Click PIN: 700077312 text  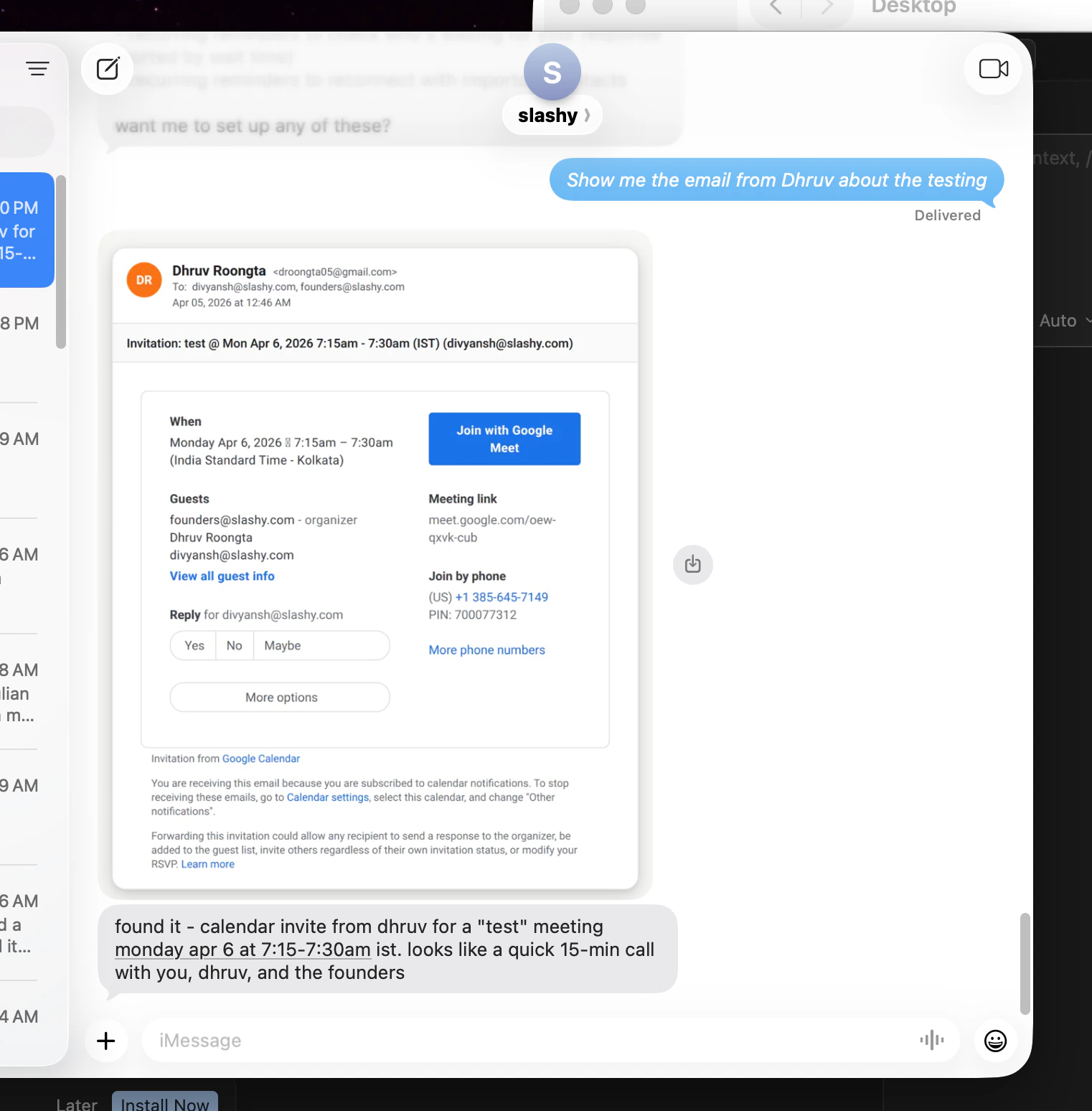pyautogui.click(x=472, y=614)
